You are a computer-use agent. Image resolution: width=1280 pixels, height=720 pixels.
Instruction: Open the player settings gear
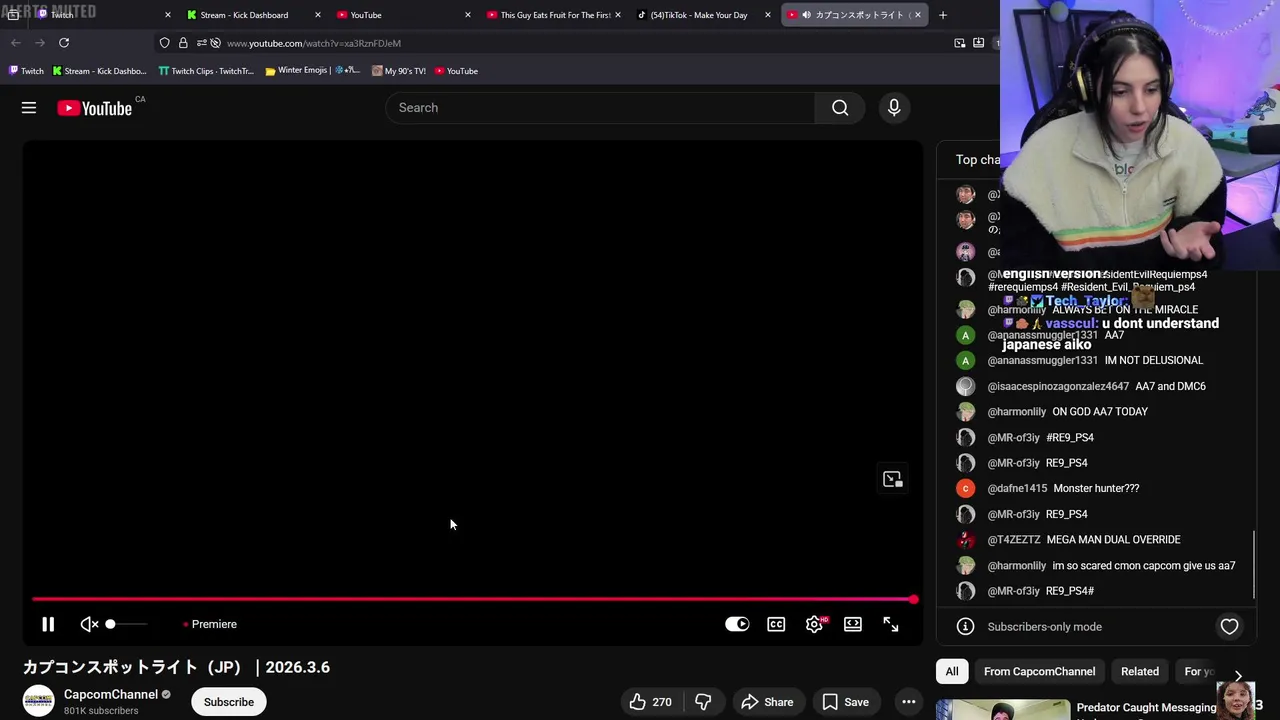tap(814, 624)
